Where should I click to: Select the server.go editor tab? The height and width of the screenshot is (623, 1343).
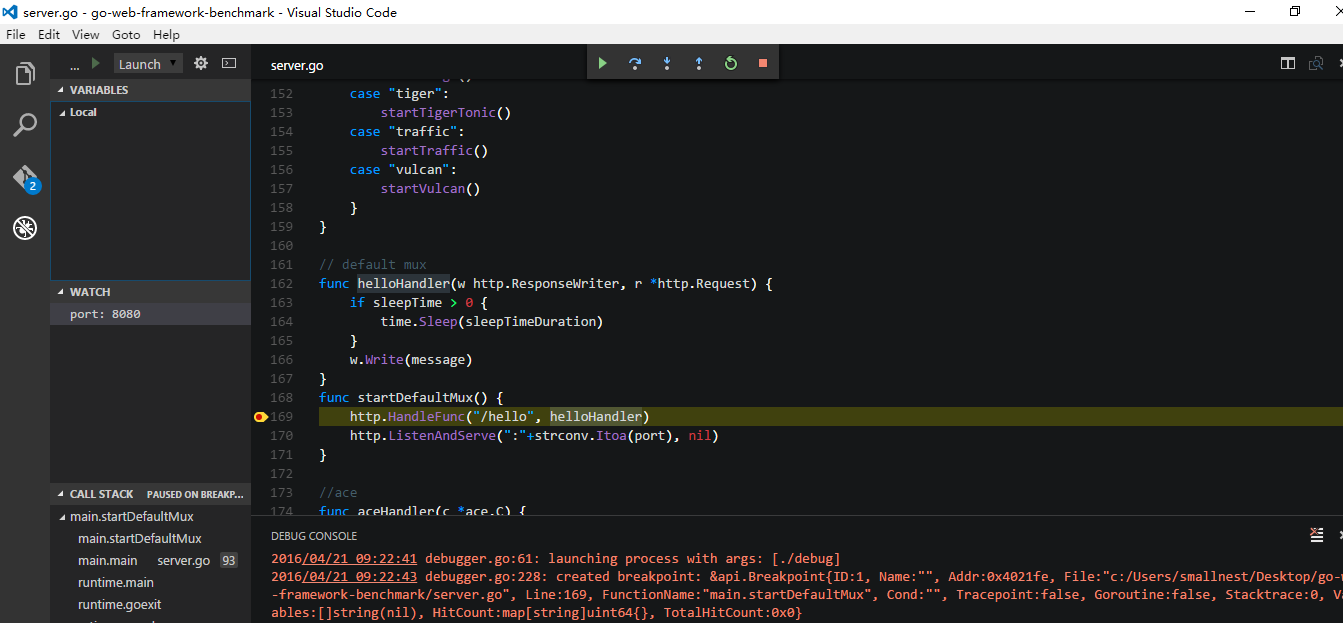tap(297, 65)
